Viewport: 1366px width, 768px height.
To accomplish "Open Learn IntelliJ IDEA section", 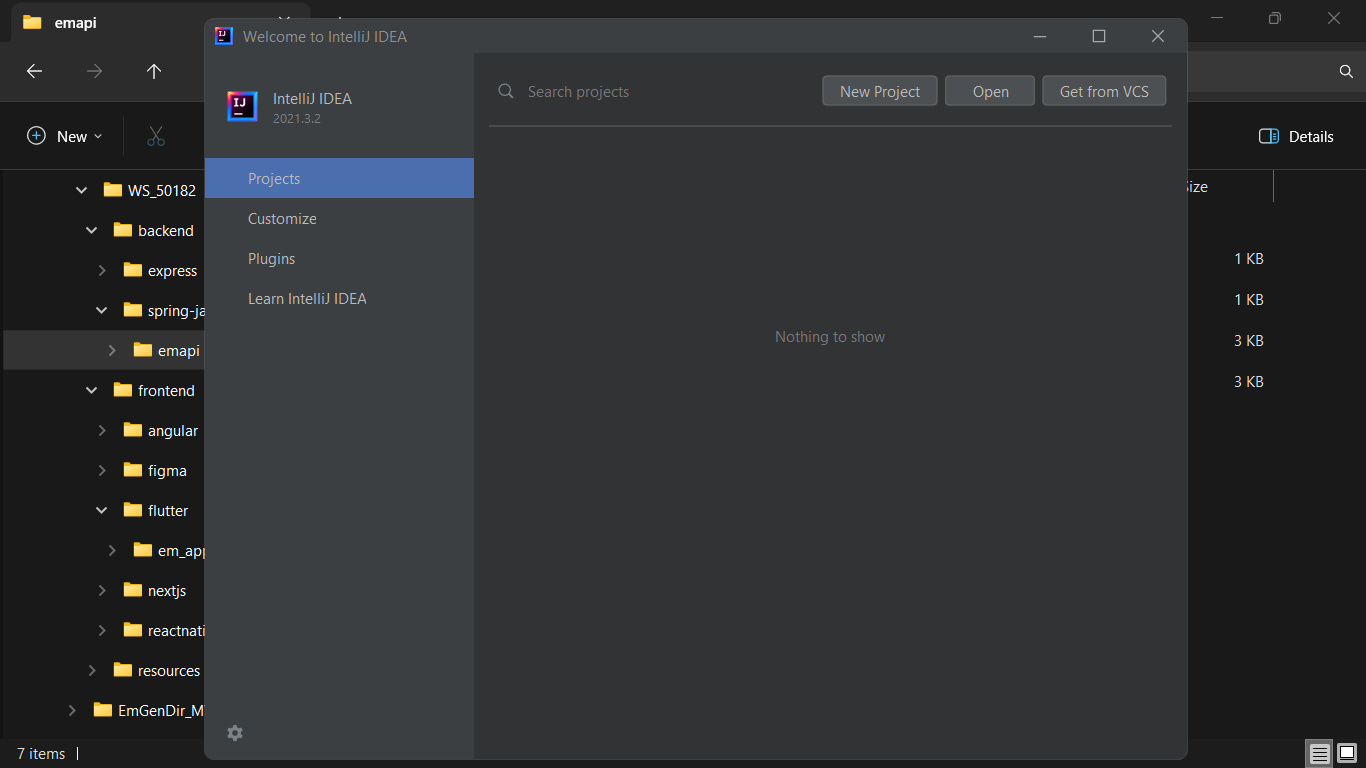I will point(339,298).
